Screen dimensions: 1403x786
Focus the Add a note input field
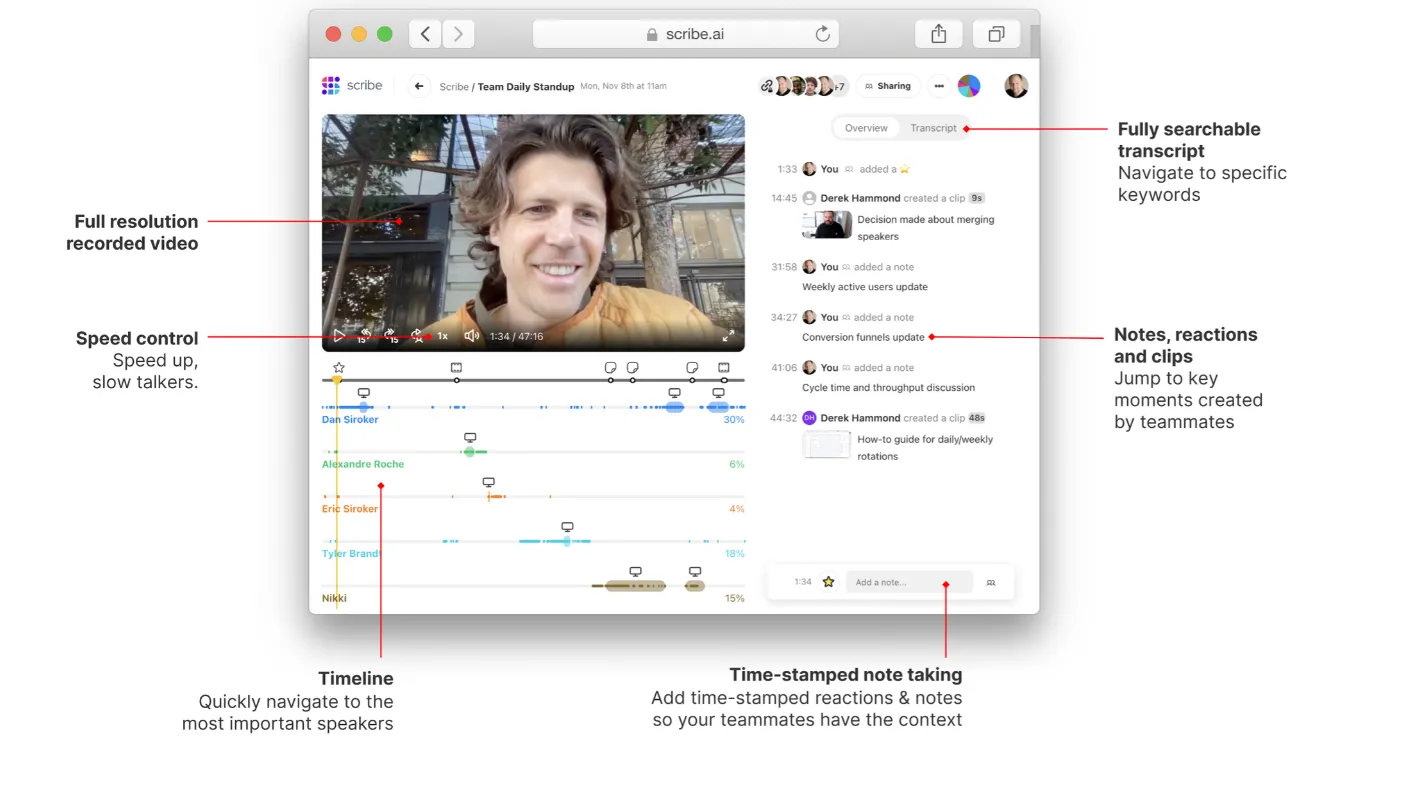click(909, 582)
